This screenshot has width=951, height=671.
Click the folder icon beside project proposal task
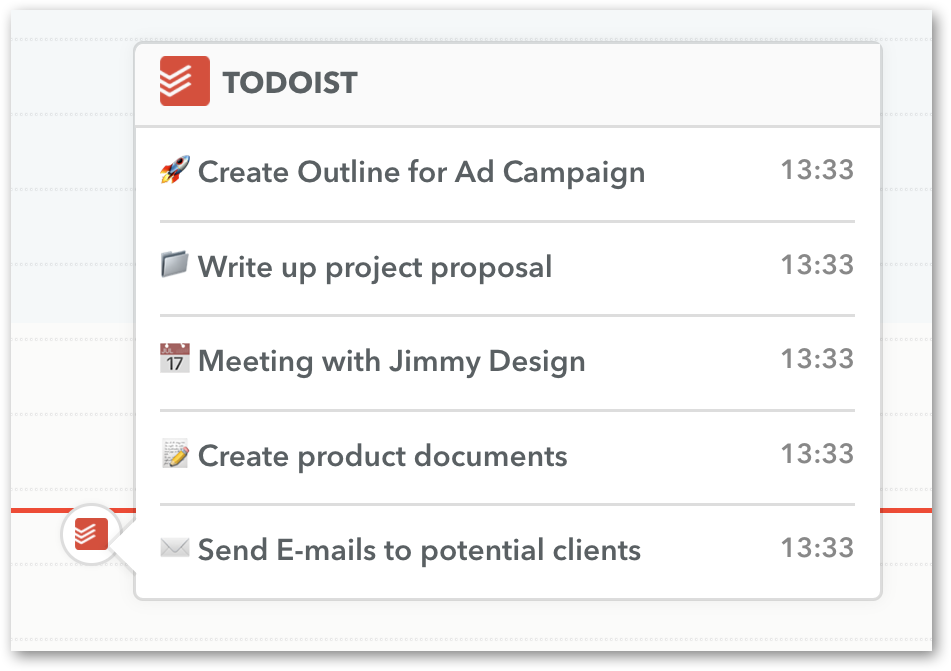[176, 264]
